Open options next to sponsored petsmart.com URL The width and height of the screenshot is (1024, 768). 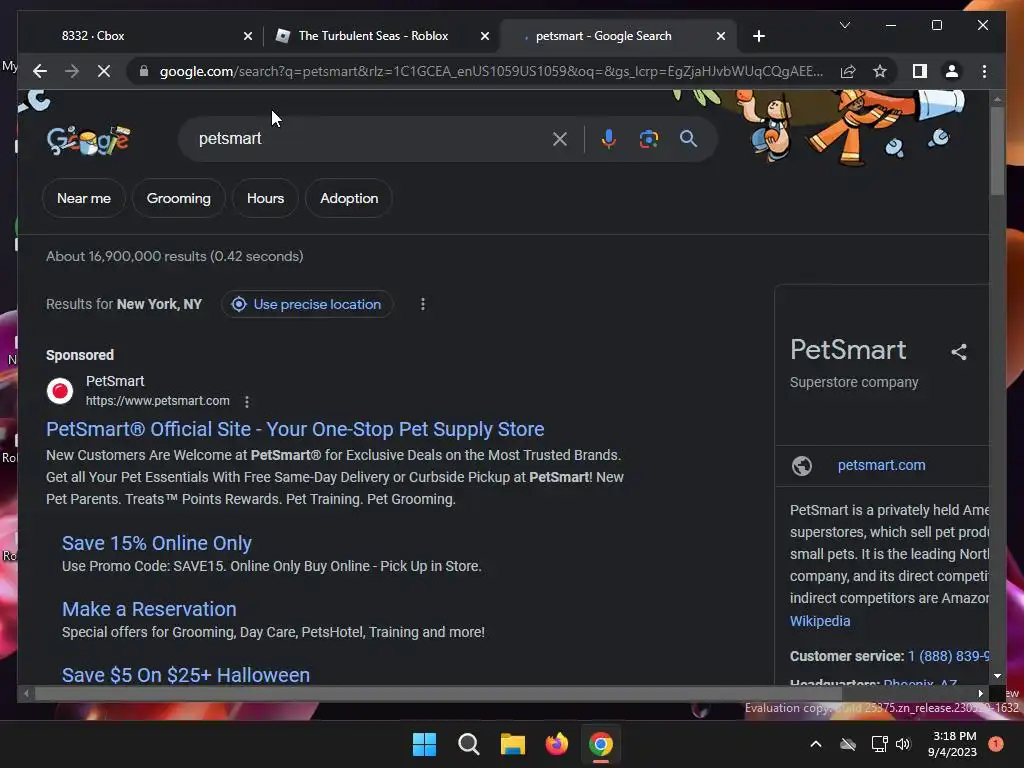(x=247, y=402)
